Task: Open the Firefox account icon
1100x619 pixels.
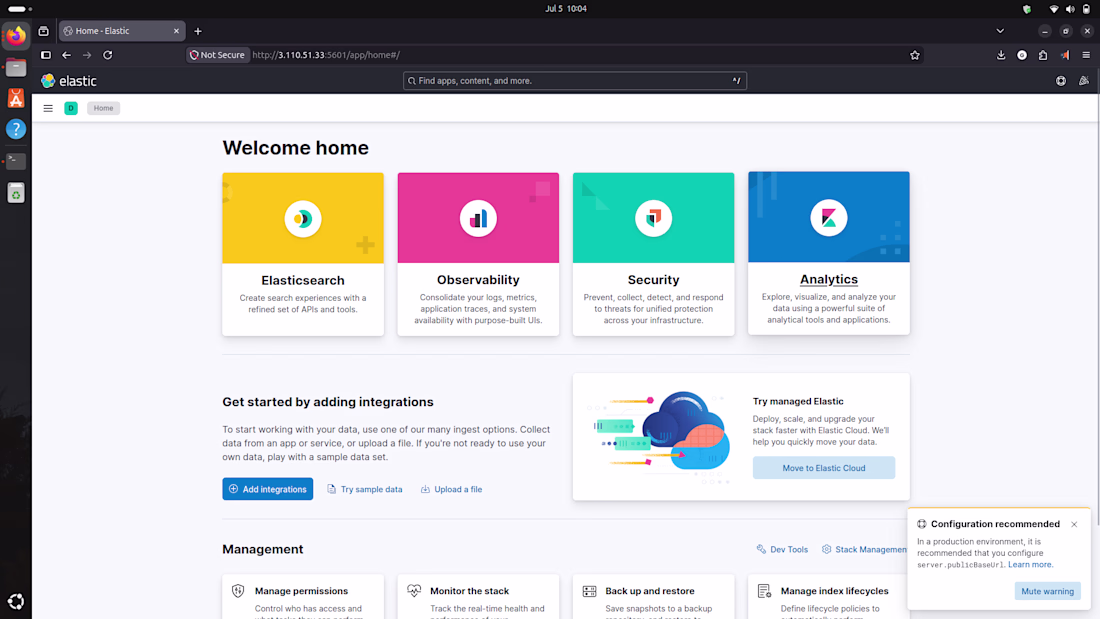Action: (1022, 55)
